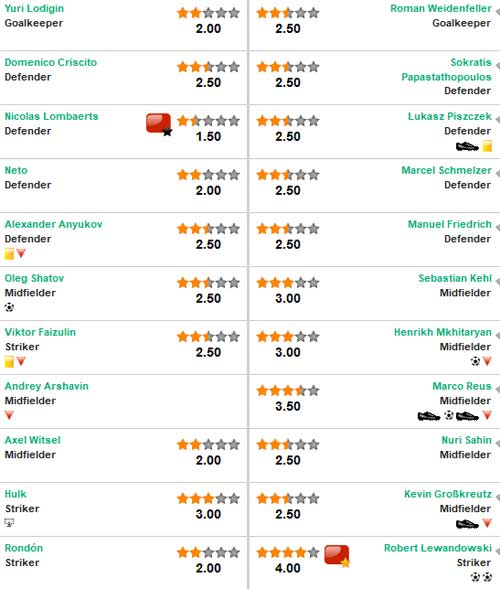This screenshot has width=500, height=589.
Task: Expand arrow beside Roman Weidenfeller
Action: point(498,12)
